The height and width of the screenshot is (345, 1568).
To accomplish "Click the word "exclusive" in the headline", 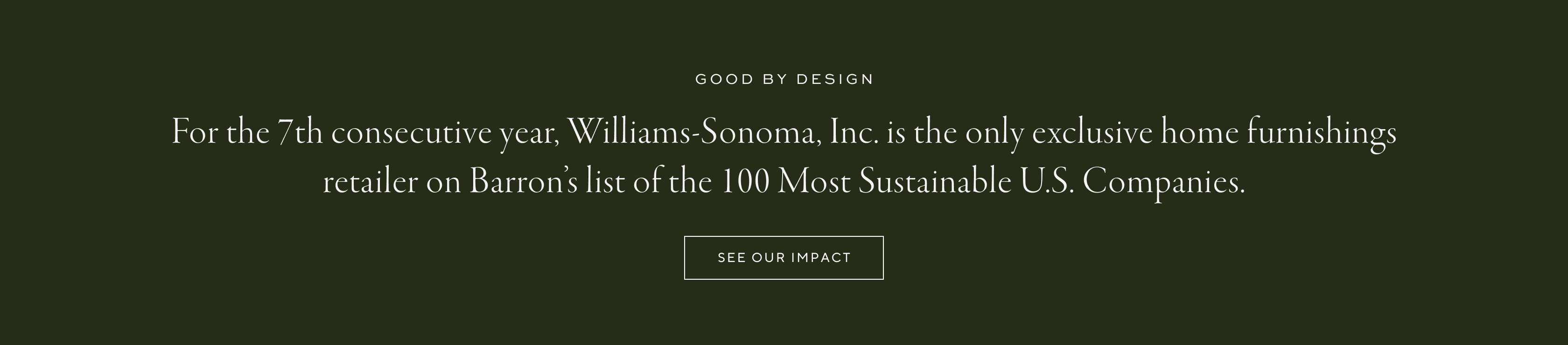I will click(x=1092, y=133).
